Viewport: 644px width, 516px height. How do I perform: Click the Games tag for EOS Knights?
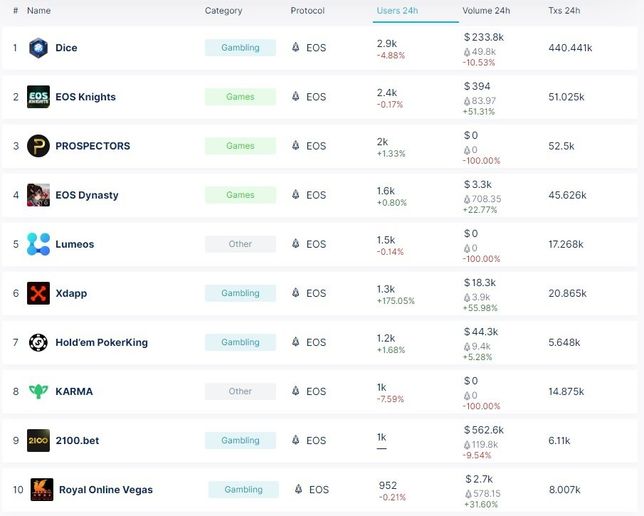pyautogui.click(x=240, y=97)
